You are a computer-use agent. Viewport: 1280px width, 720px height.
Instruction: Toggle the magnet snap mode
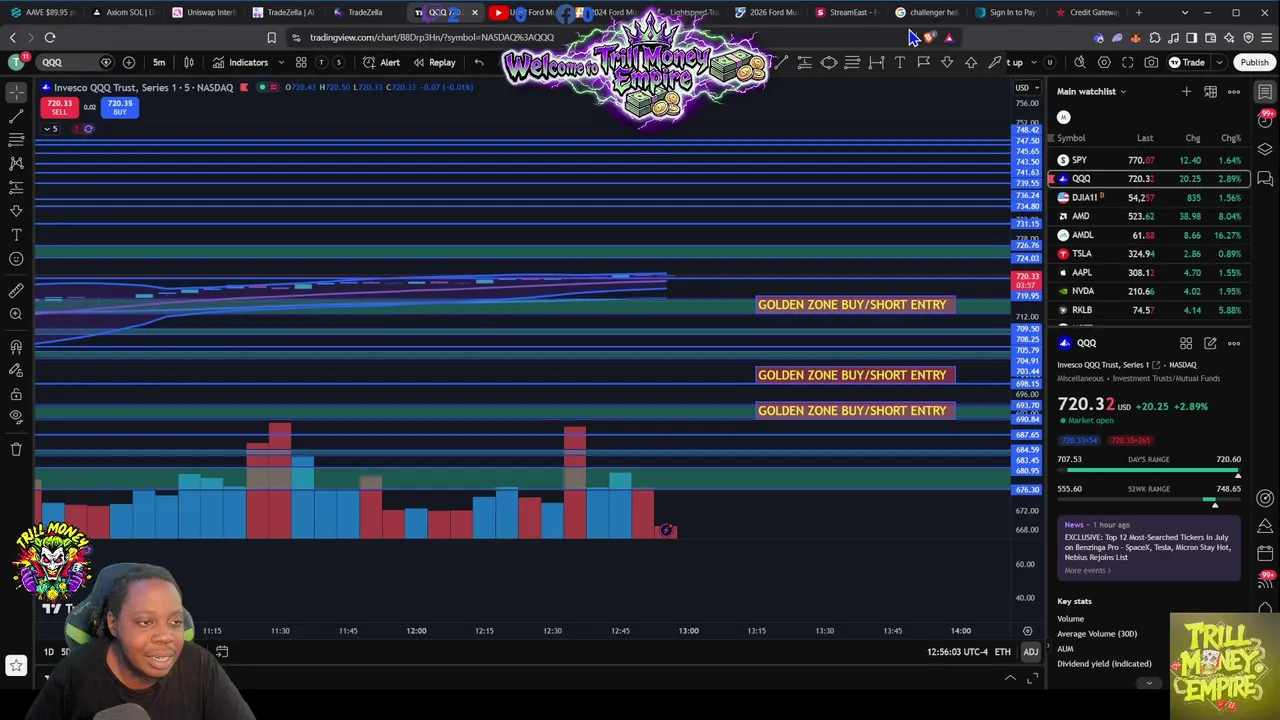coord(16,347)
